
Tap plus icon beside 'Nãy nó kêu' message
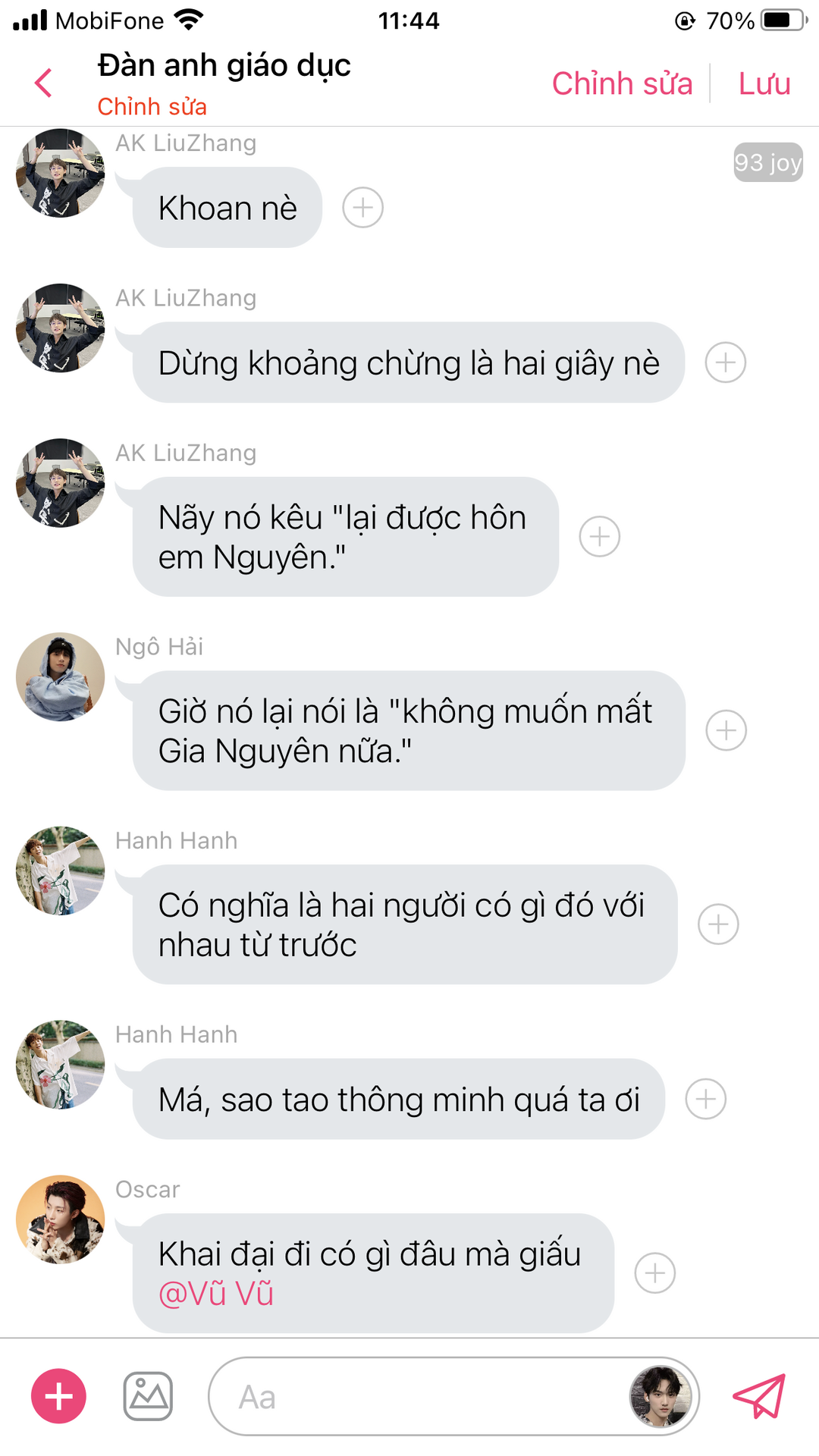[x=600, y=537]
